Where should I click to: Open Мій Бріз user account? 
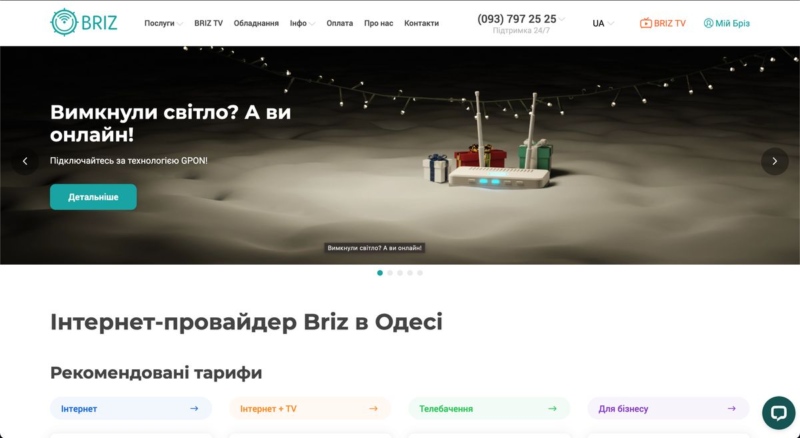point(726,23)
